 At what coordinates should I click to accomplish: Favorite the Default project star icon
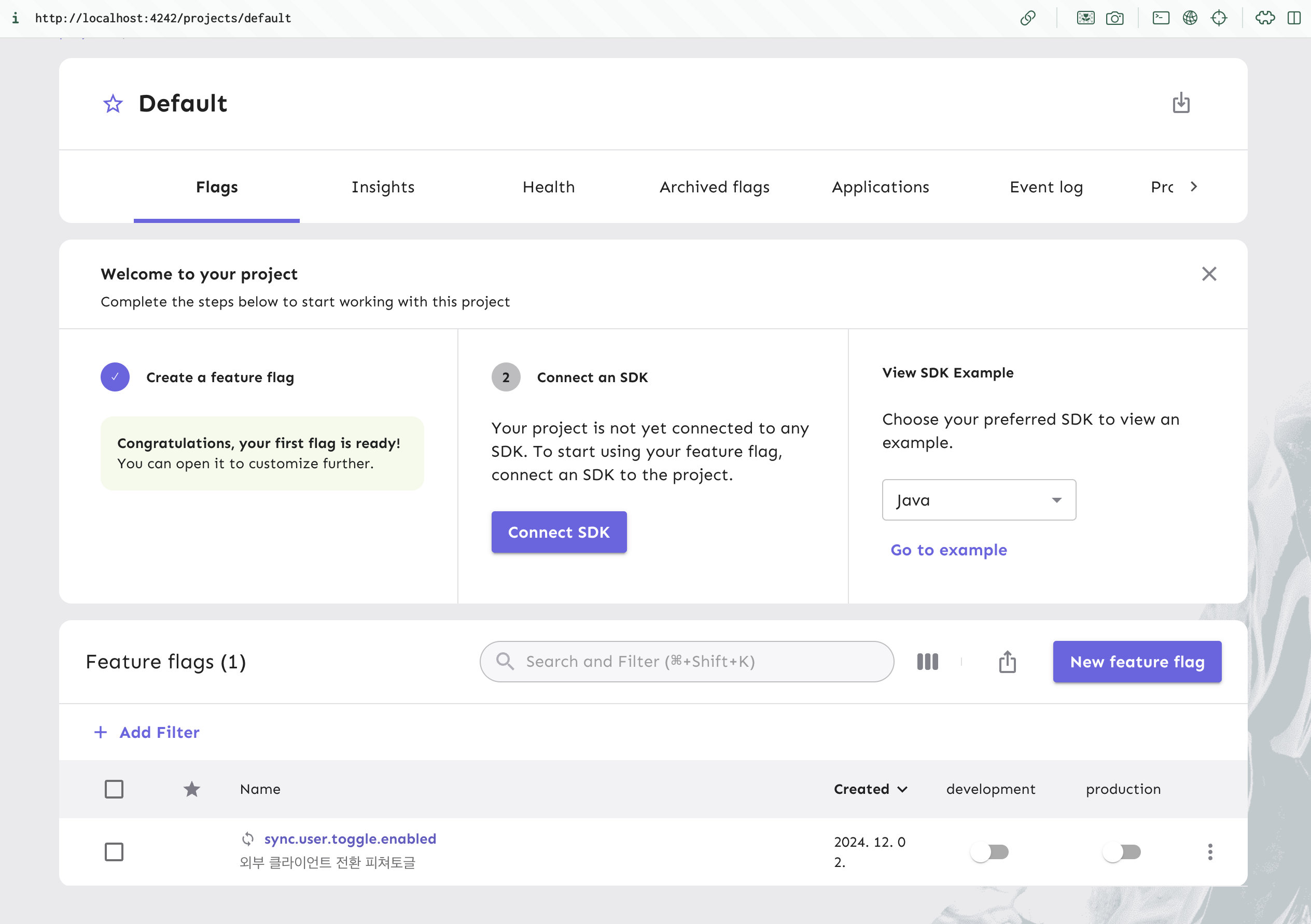tap(113, 104)
